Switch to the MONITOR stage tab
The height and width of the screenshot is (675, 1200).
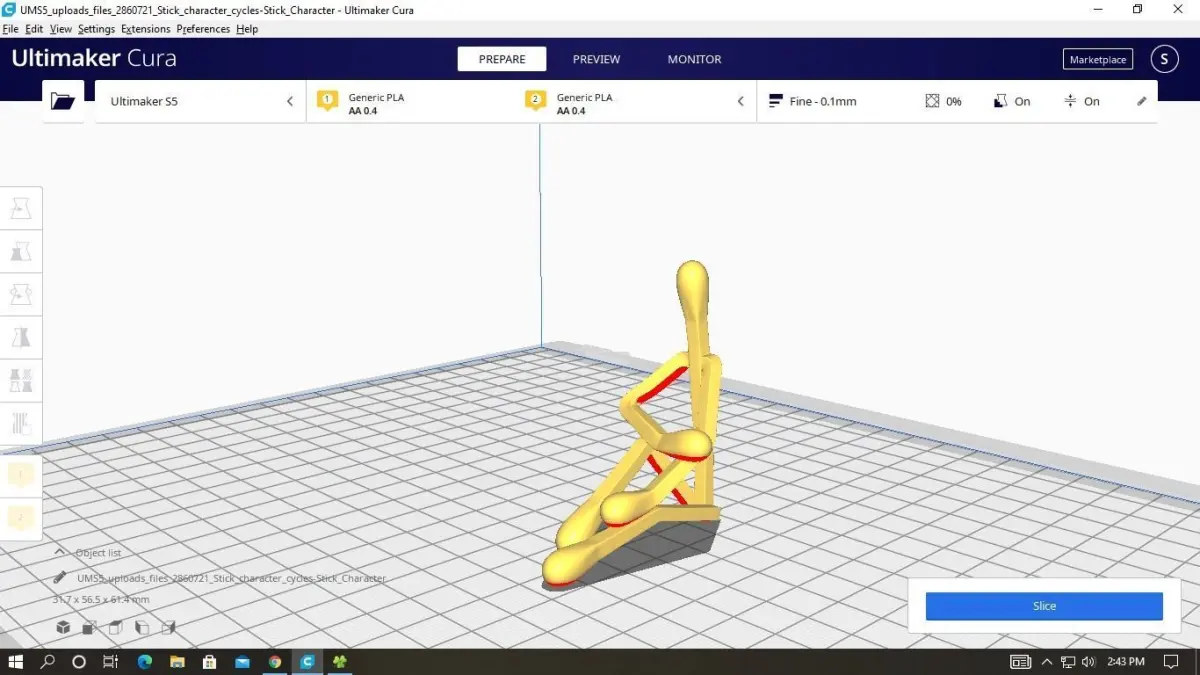click(x=695, y=59)
